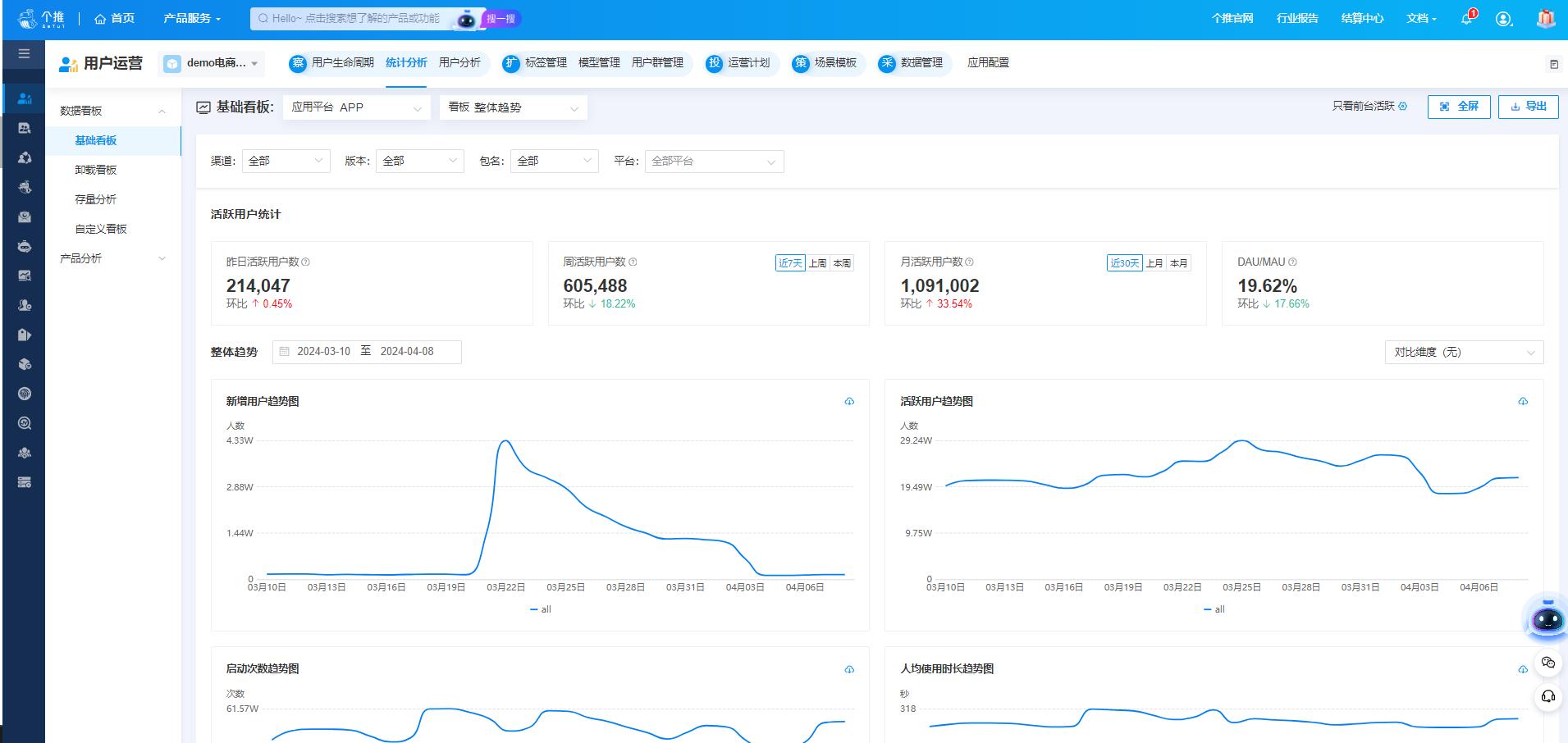Open the 产品服务 dropdown in header
Viewport: 1568px width, 743px height.
click(x=192, y=18)
